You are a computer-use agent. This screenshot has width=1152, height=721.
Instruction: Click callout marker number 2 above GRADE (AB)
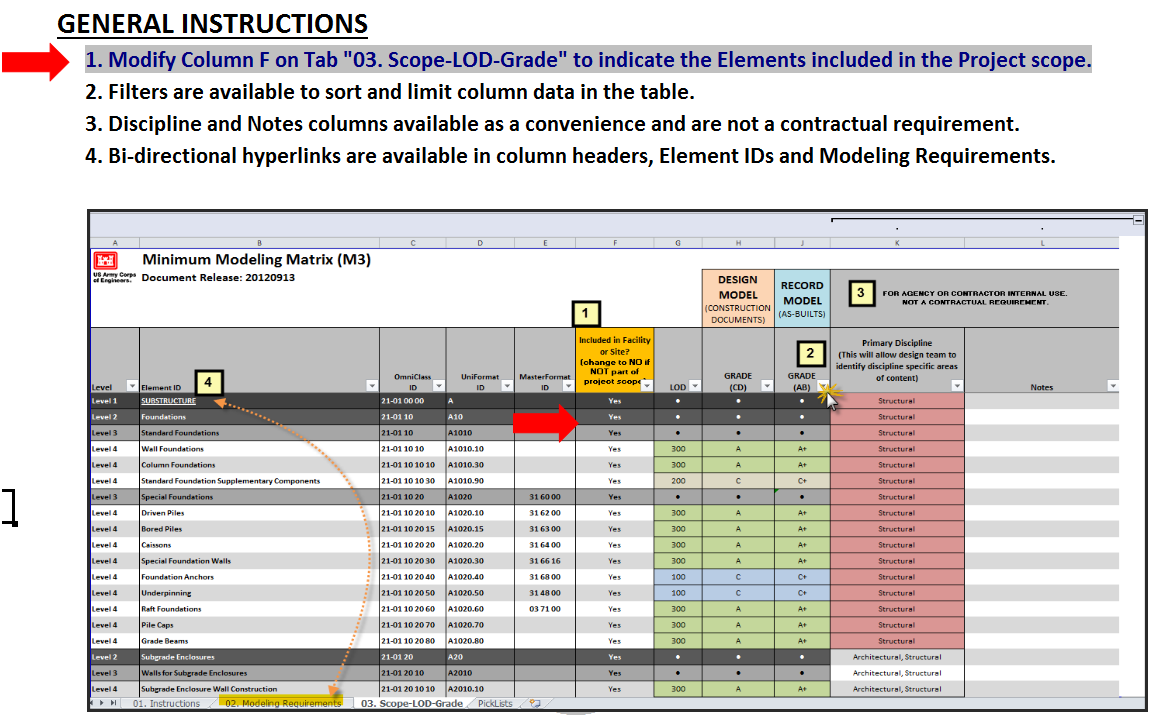point(810,353)
